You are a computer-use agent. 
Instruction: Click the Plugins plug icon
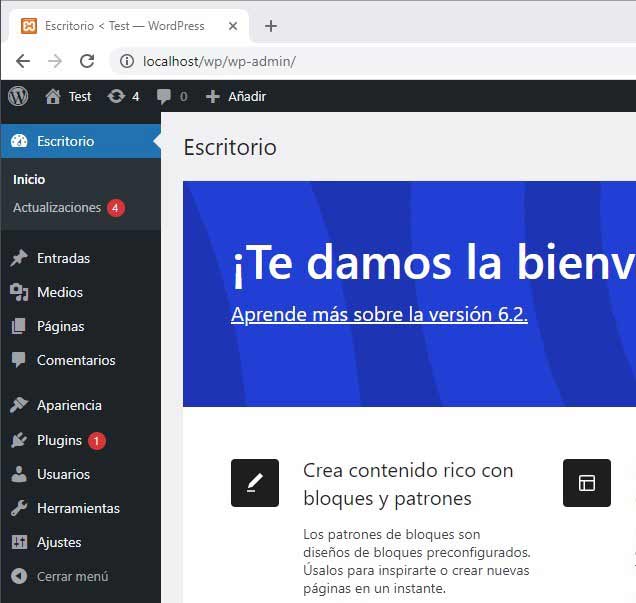pyautogui.click(x=19, y=440)
